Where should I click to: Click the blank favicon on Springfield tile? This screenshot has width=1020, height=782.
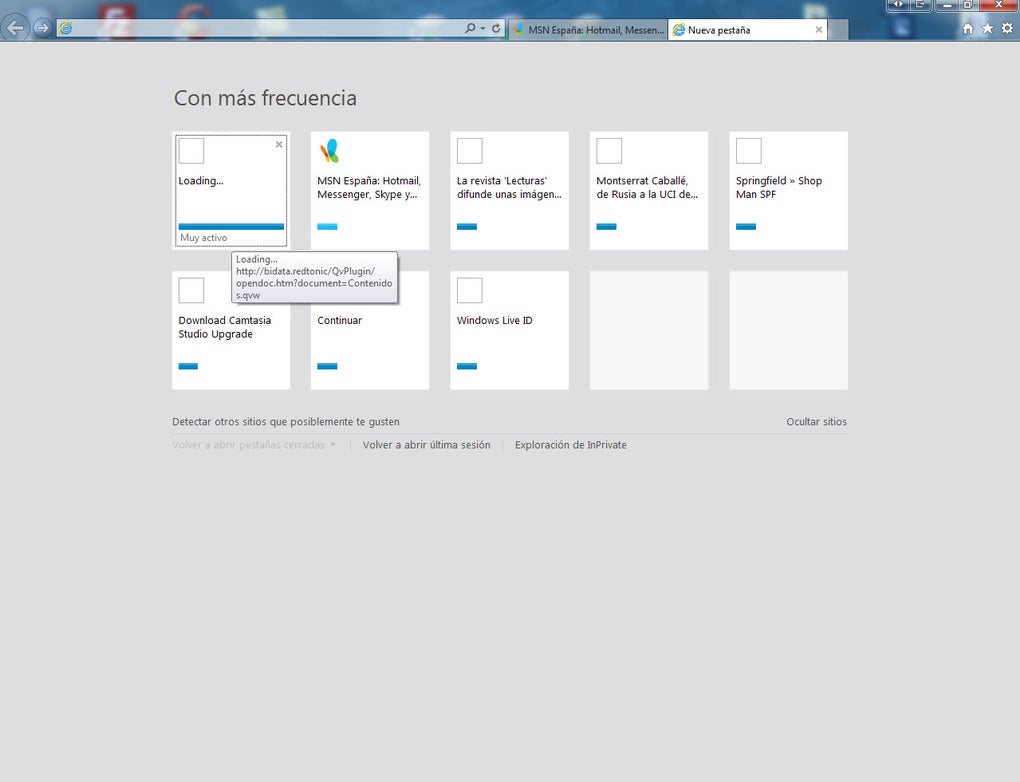749,151
